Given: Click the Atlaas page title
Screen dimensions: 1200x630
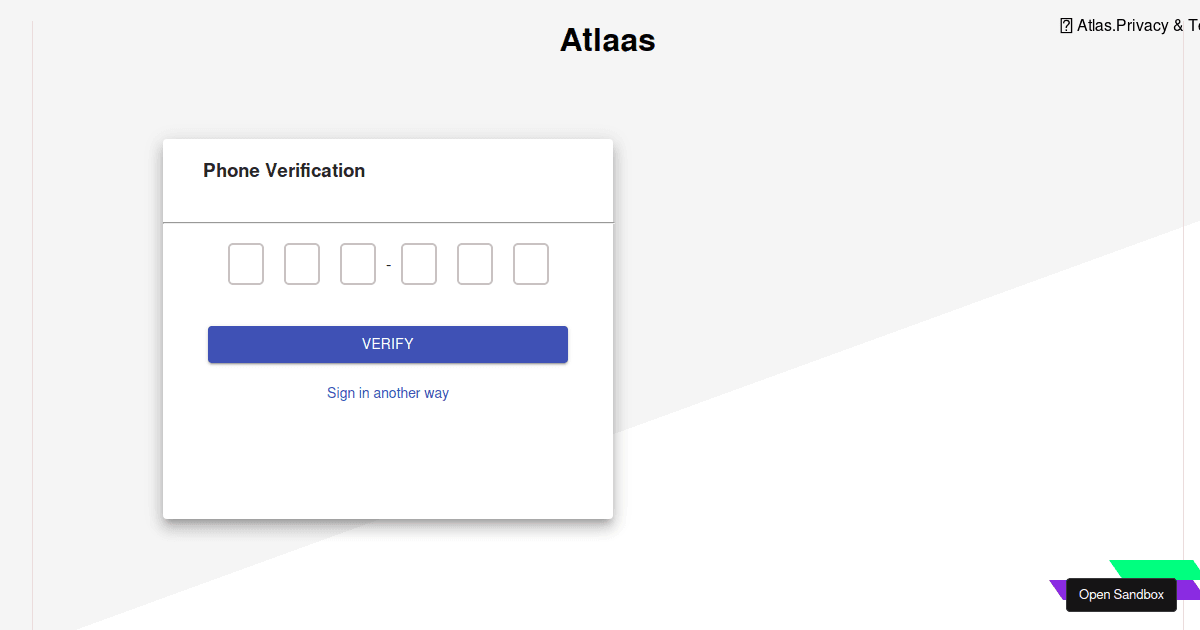Looking at the screenshot, I should point(607,40).
